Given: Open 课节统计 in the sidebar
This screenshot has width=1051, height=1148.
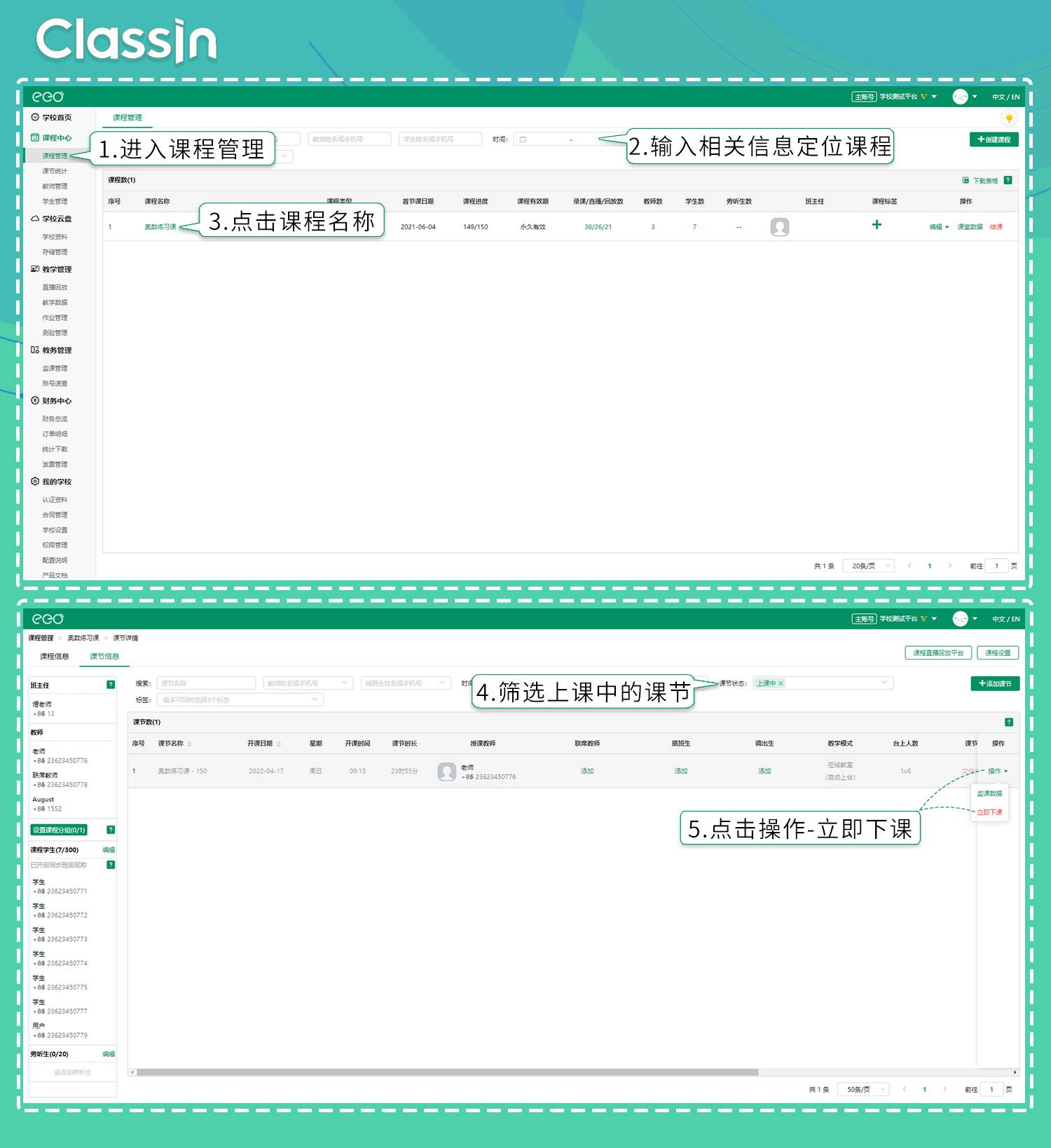Looking at the screenshot, I should (55, 171).
